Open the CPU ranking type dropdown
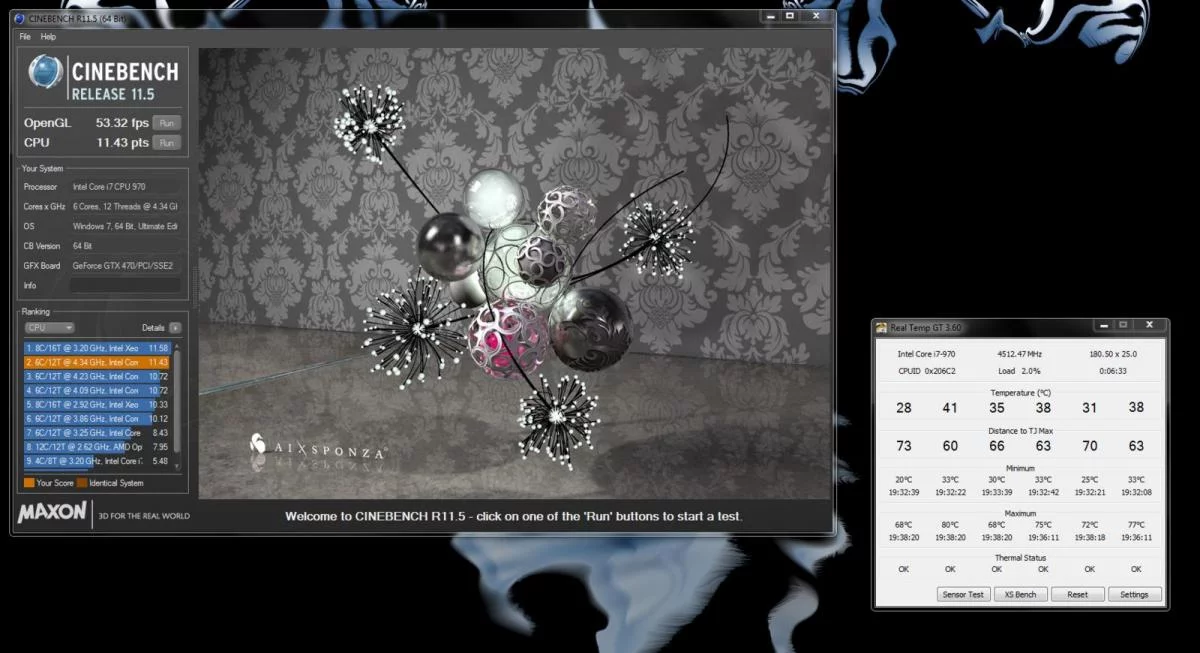Viewport: 1200px width, 653px height. pyautogui.click(x=49, y=328)
